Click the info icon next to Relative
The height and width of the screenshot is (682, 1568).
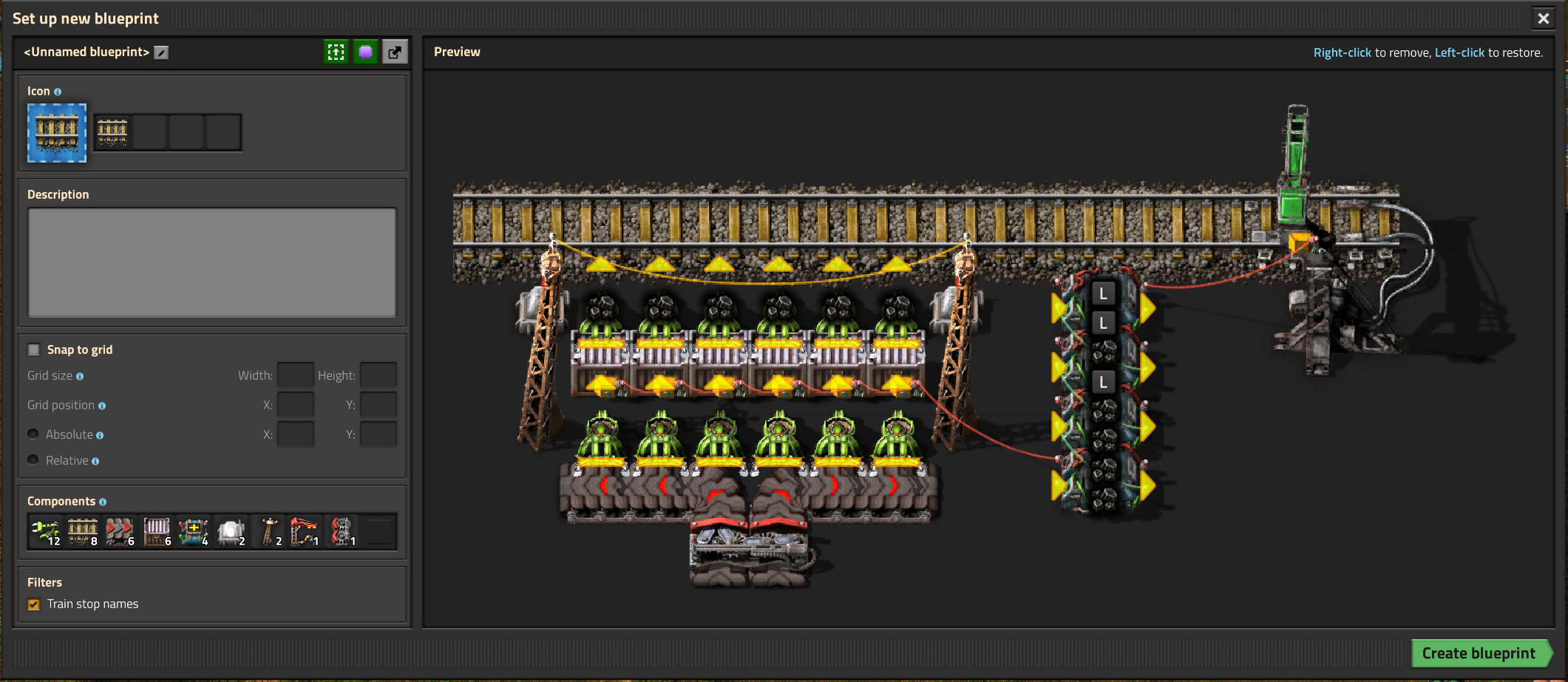coord(95,461)
